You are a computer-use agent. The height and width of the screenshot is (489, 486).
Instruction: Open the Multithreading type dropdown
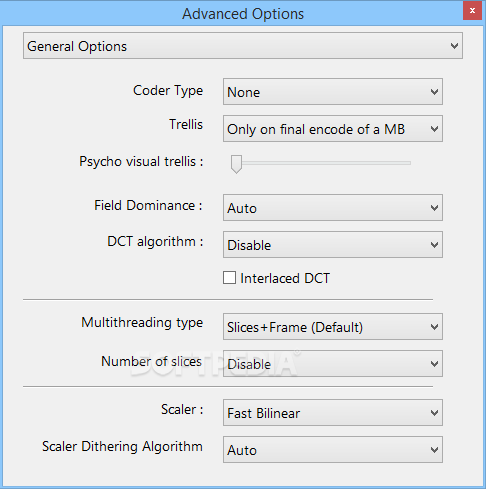(x=333, y=327)
